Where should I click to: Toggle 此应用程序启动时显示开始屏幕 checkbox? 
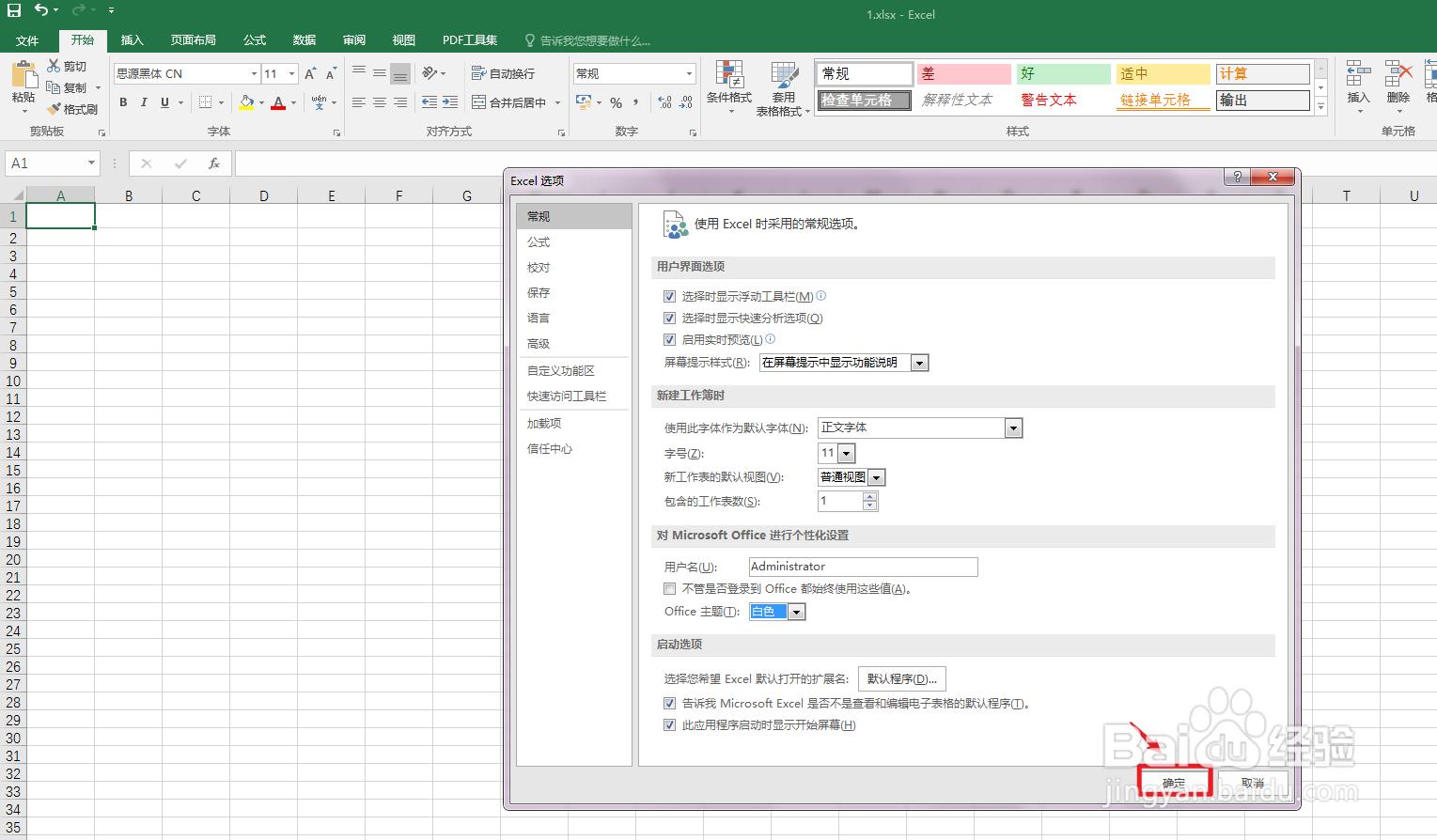(x=670, y=725)
